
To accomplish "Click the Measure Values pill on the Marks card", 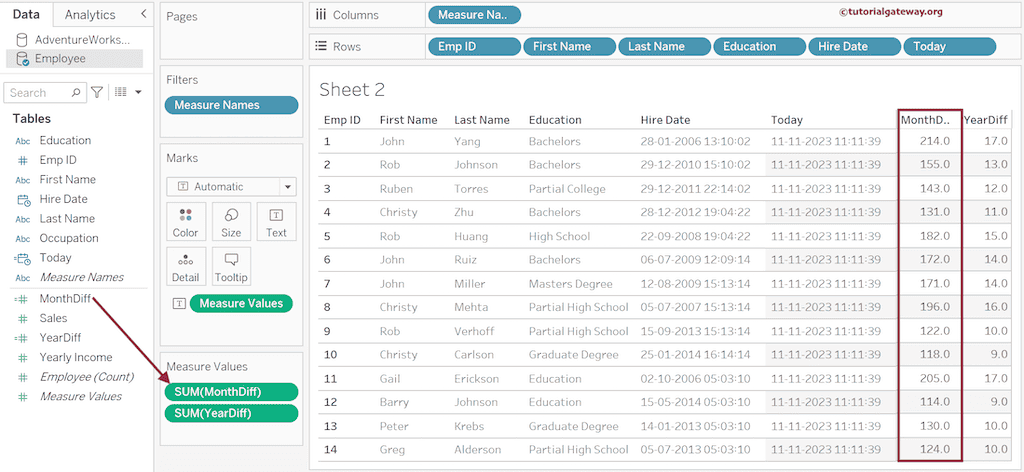I will tap(241, 304).
